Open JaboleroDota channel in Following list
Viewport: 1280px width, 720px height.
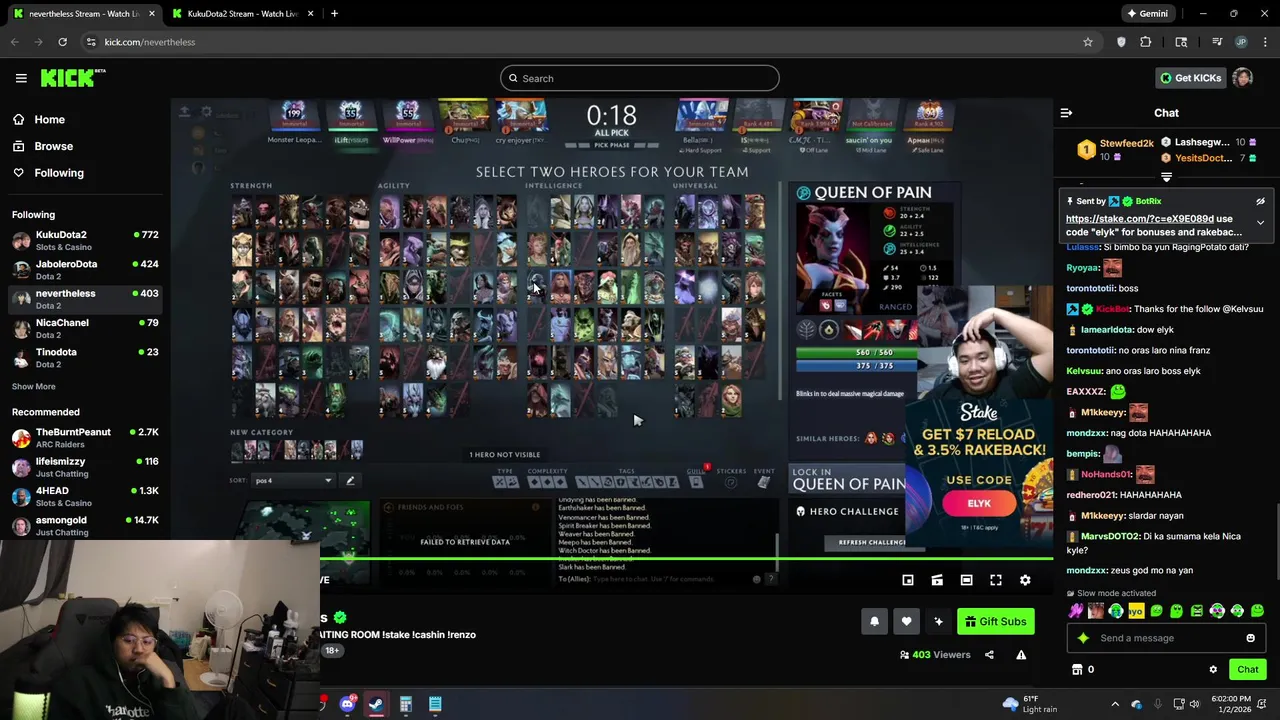(85, 270)
